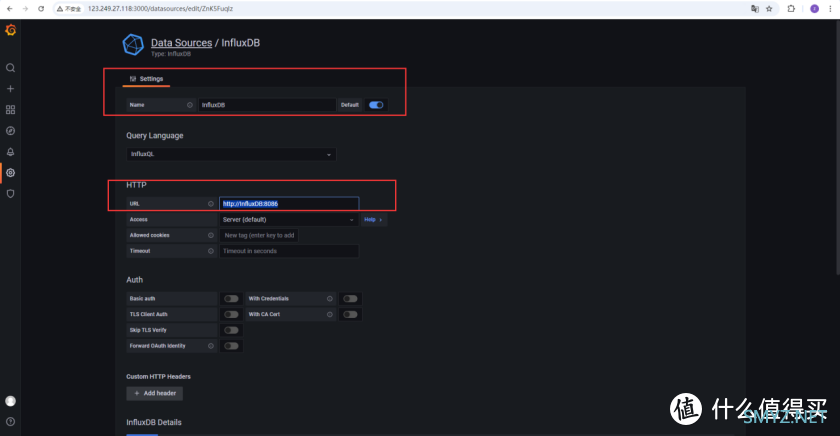
Task: Click the info icon next to URL
Action: (x=211, y=204)
